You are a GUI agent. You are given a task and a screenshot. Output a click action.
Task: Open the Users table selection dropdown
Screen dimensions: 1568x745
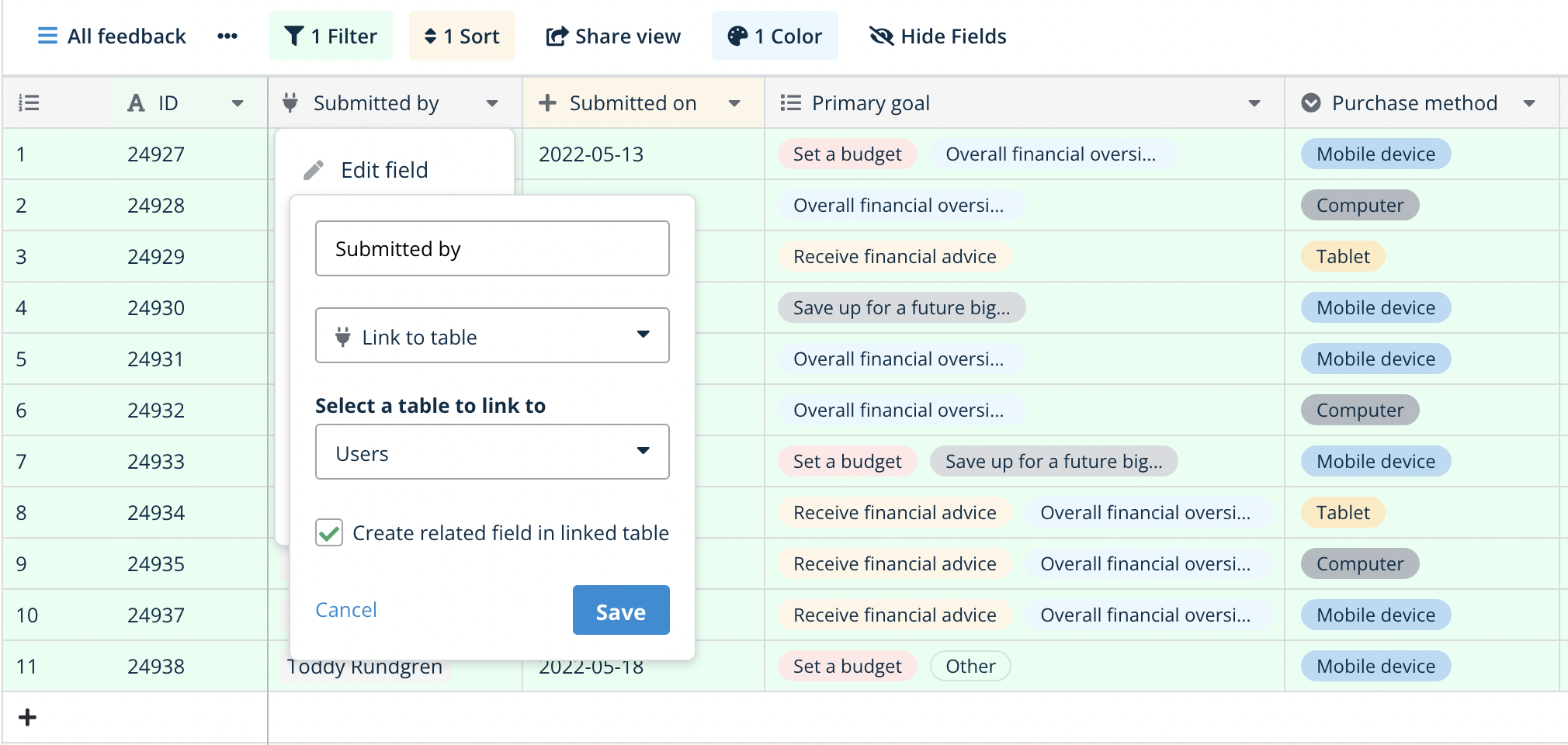(x=492, y=452)
